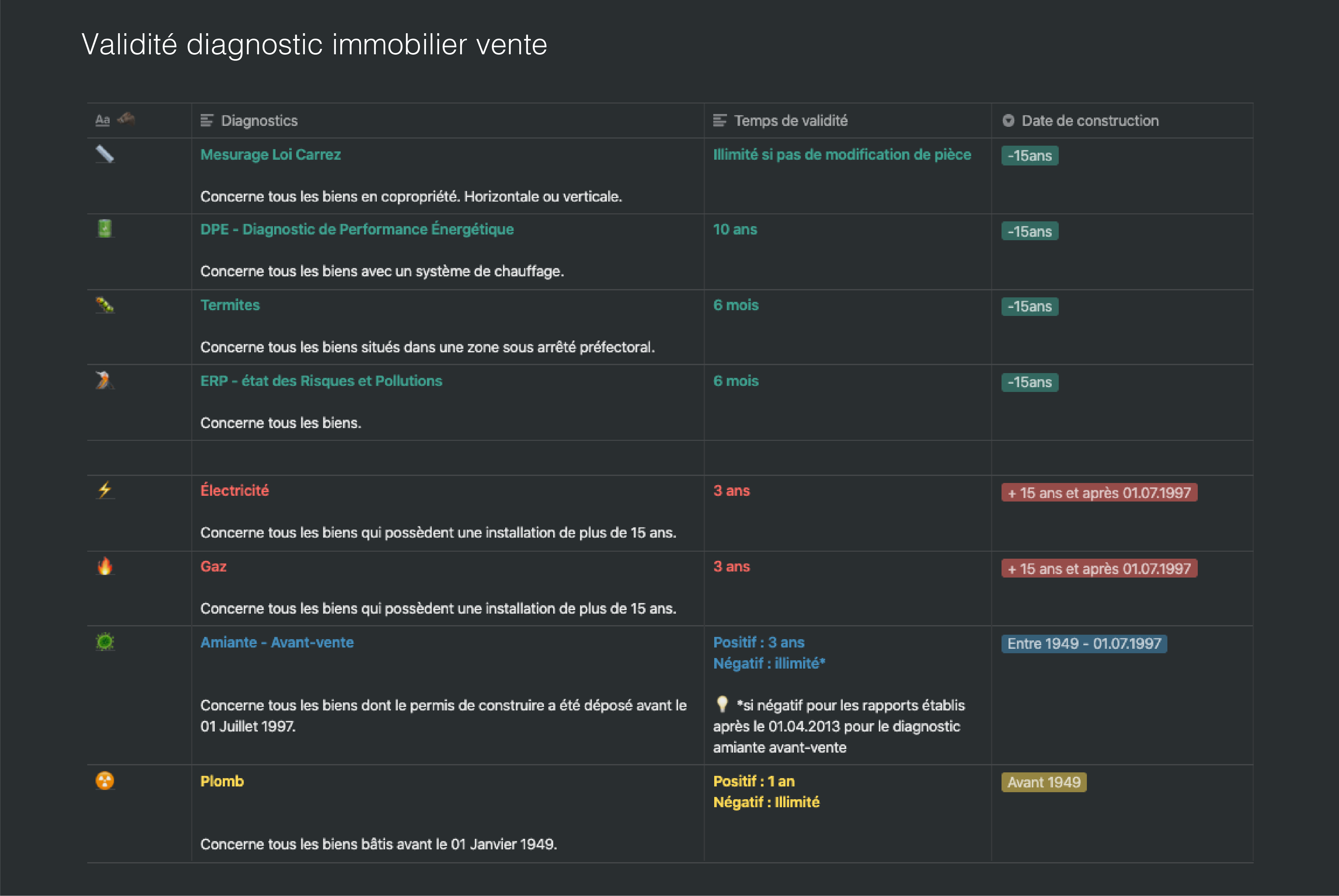The image size is (1339, 896).
Task: Select the -15ans tag in the Termites row
Action: (1030, 306)
